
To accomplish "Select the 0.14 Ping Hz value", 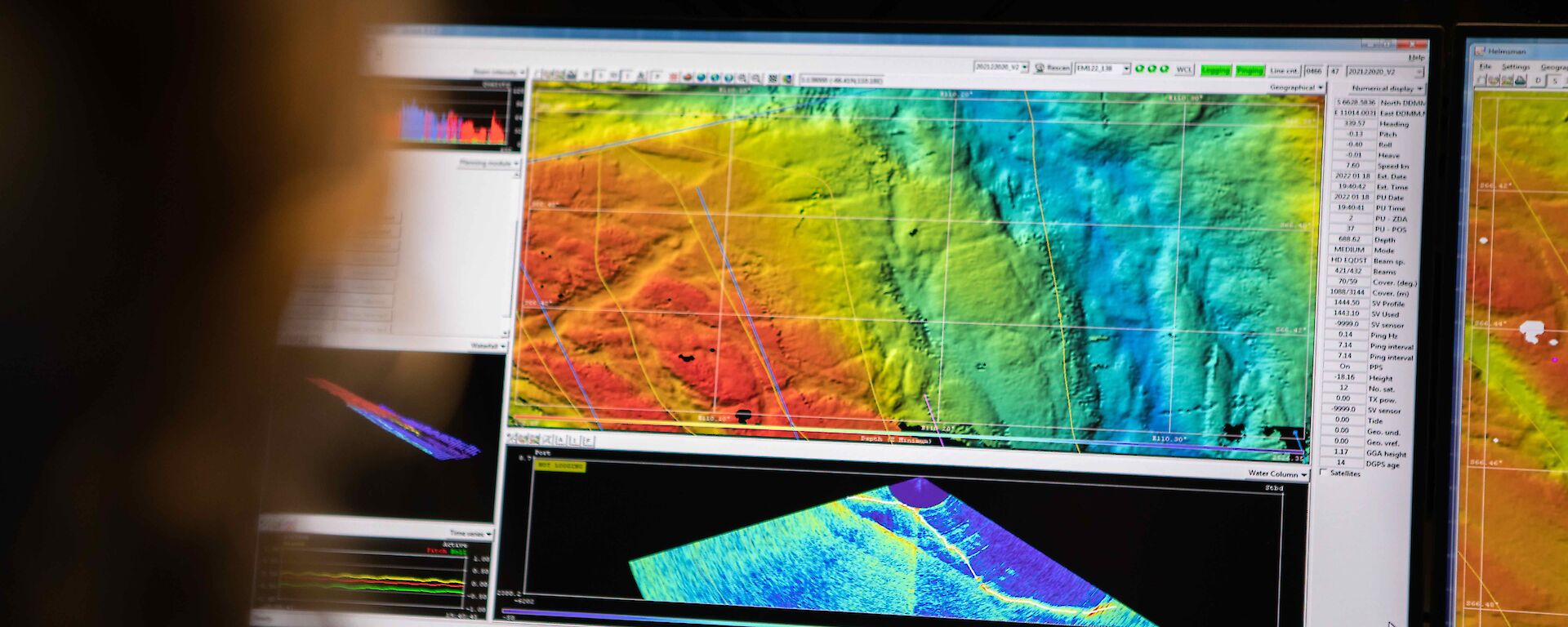I will click(1346, 334).
